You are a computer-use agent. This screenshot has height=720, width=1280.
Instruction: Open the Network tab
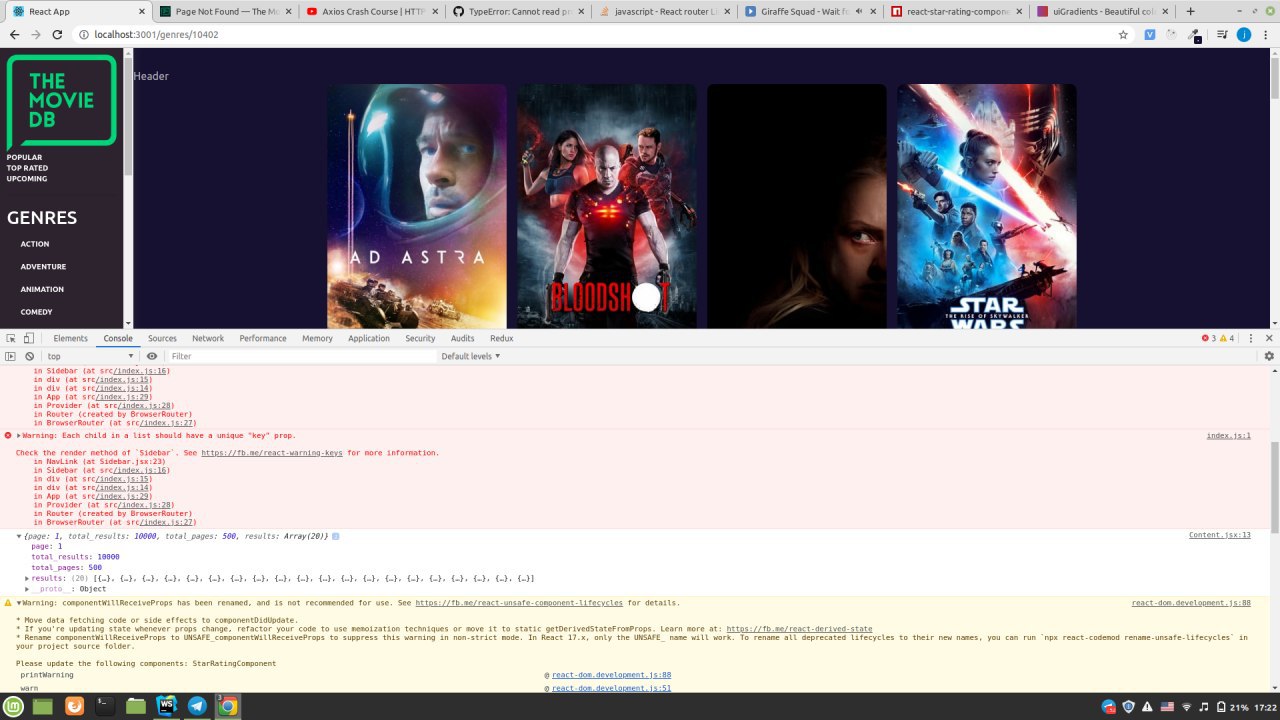(208, 338)
